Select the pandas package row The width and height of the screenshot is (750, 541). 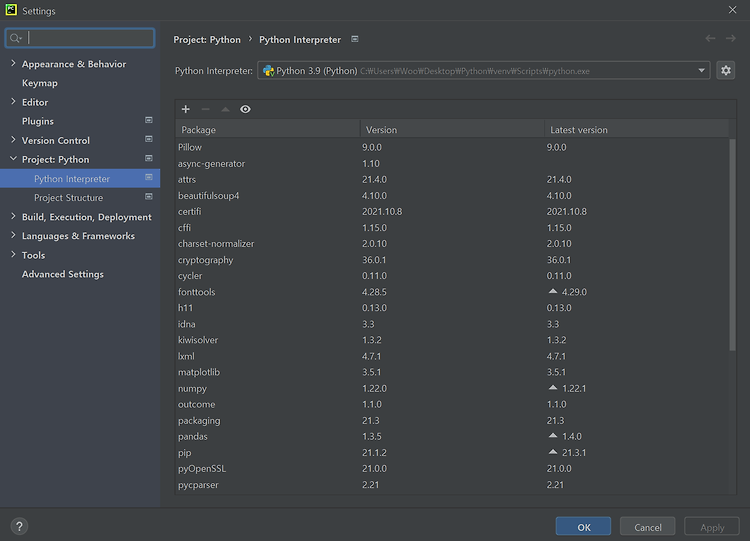[452, 436]
